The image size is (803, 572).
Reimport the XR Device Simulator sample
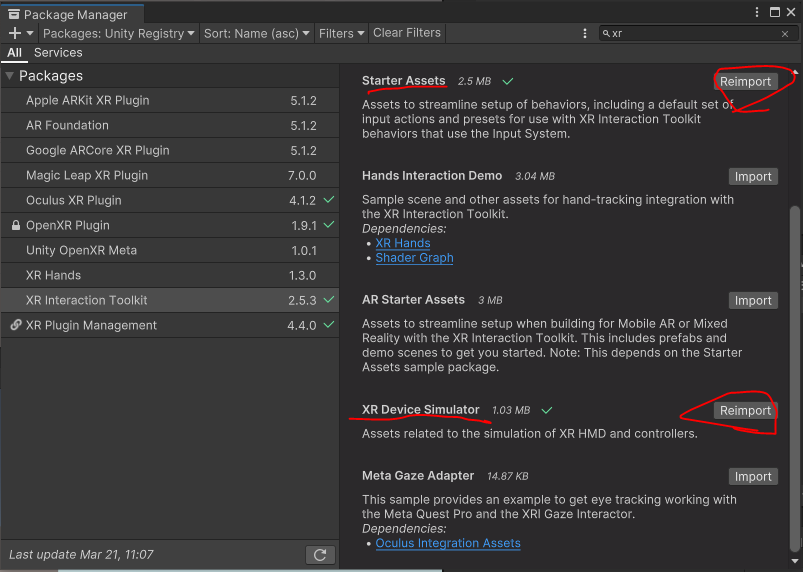[745, 411]
